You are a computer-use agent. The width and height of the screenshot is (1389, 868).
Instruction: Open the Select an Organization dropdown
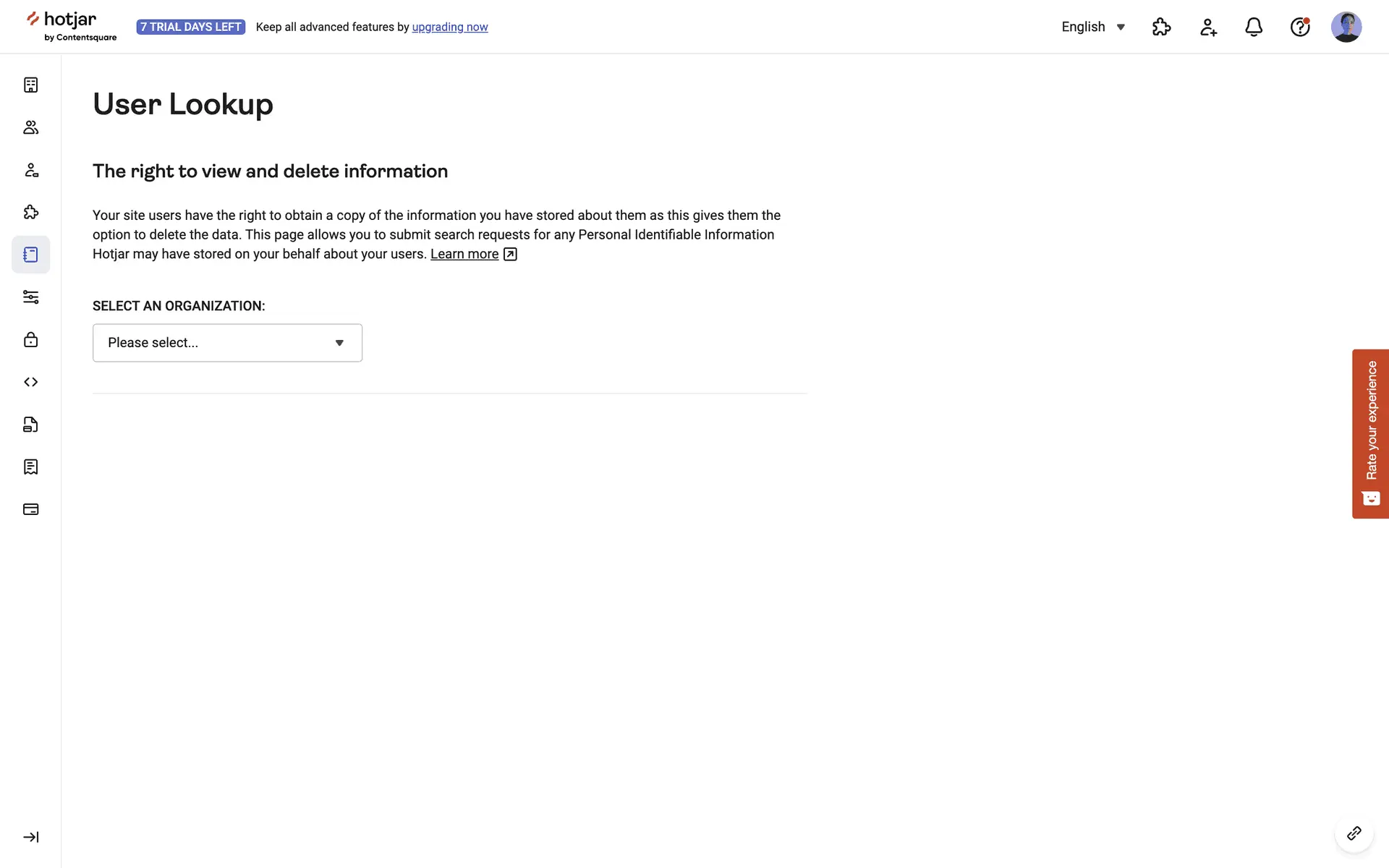pyautogui.click(x=227, y=343)
